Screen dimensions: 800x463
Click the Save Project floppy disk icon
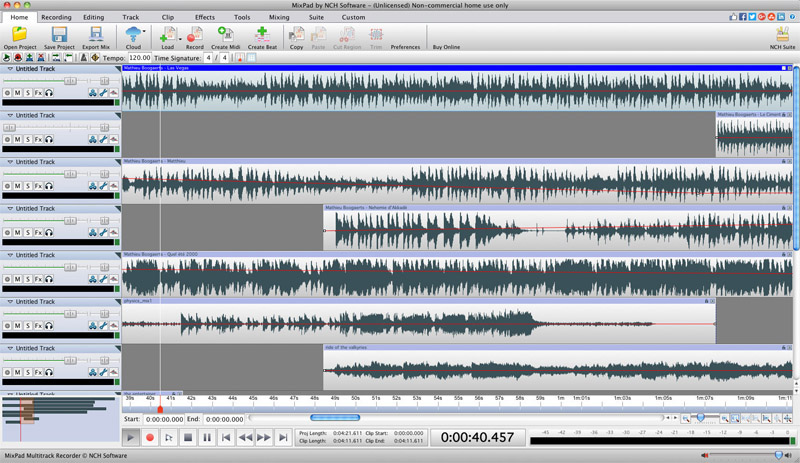[59, 34]
